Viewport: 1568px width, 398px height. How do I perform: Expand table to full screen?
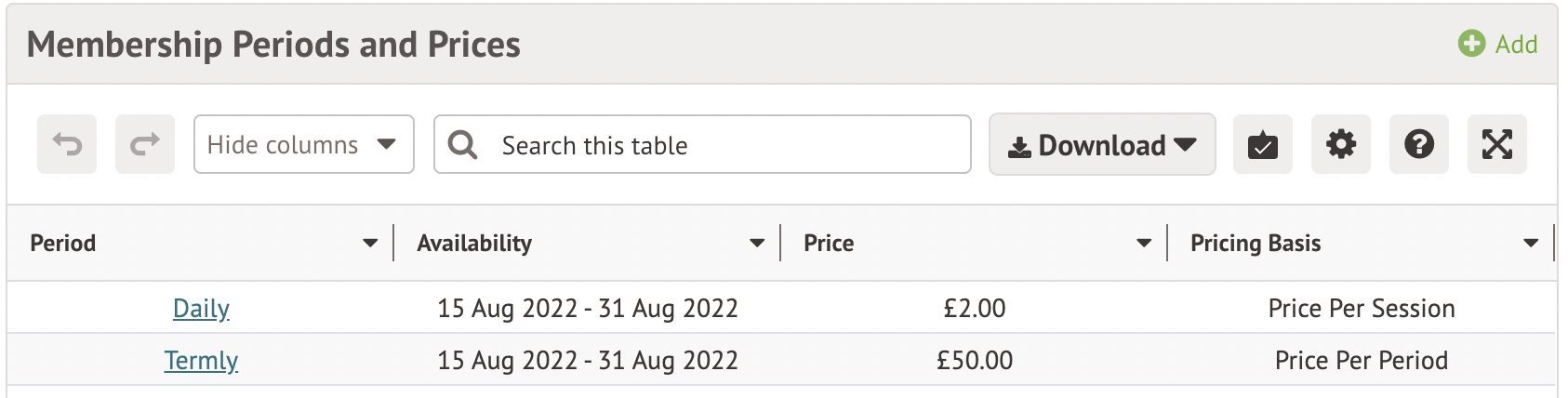coord(1496,144)
